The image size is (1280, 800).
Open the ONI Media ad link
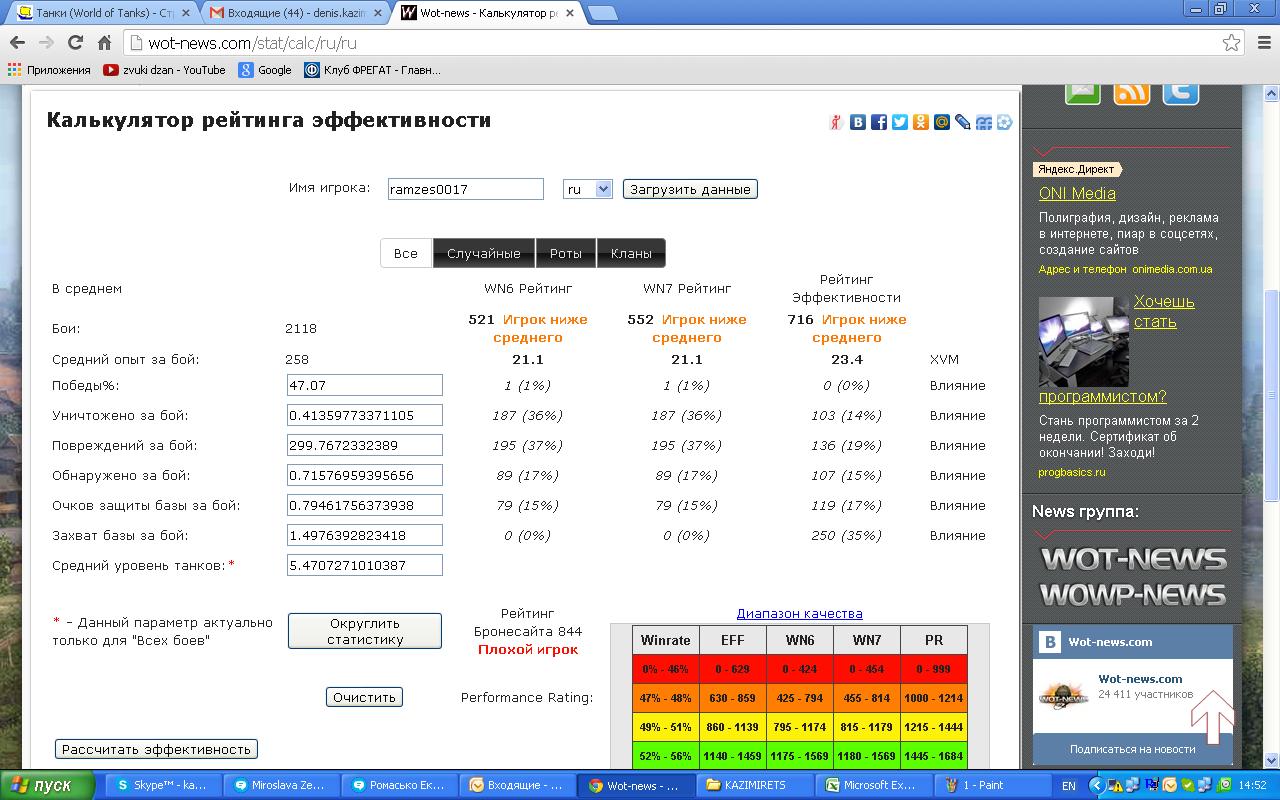[x=1077, y=194]
